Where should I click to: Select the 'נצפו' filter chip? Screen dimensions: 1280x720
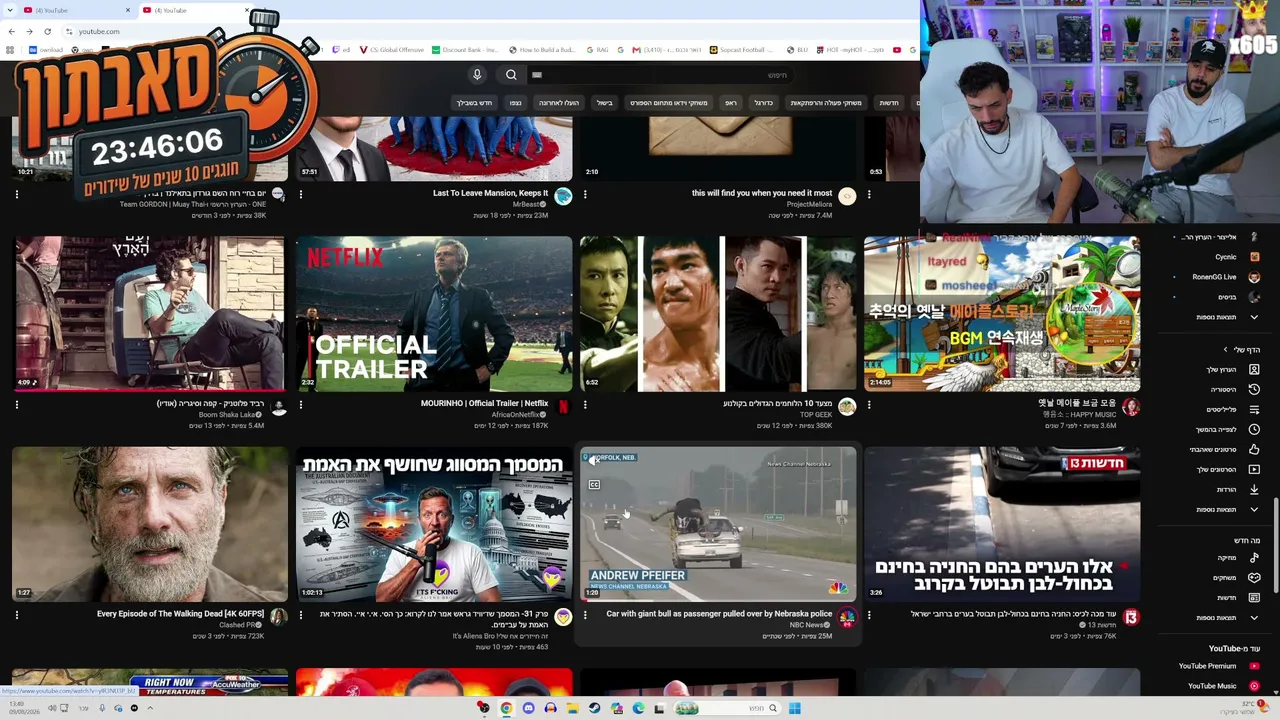click(x=515, y=103)
